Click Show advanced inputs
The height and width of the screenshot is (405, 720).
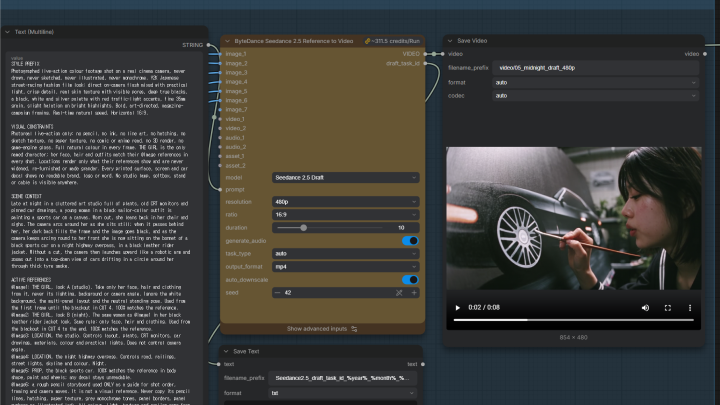click(322, 329)
